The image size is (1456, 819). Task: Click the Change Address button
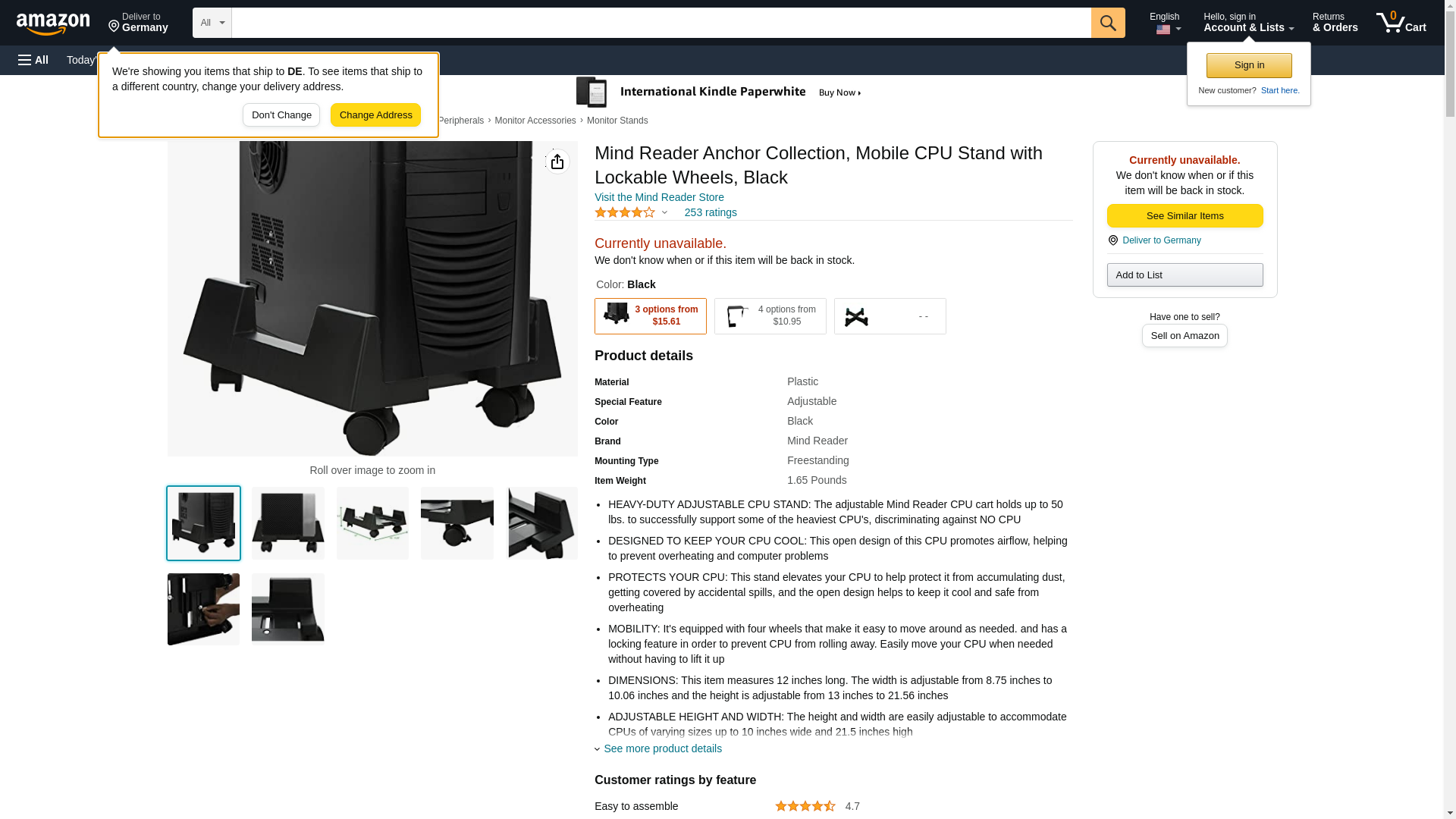coord(375,115)
